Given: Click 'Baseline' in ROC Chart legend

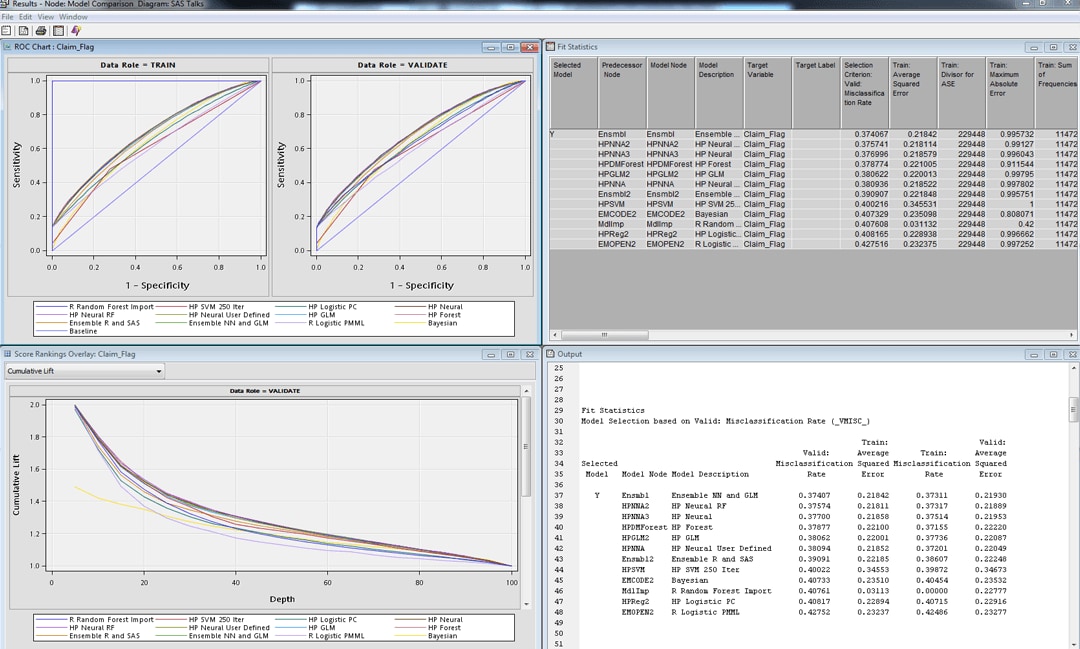Looking at the screenshot, I should (83, 331).
